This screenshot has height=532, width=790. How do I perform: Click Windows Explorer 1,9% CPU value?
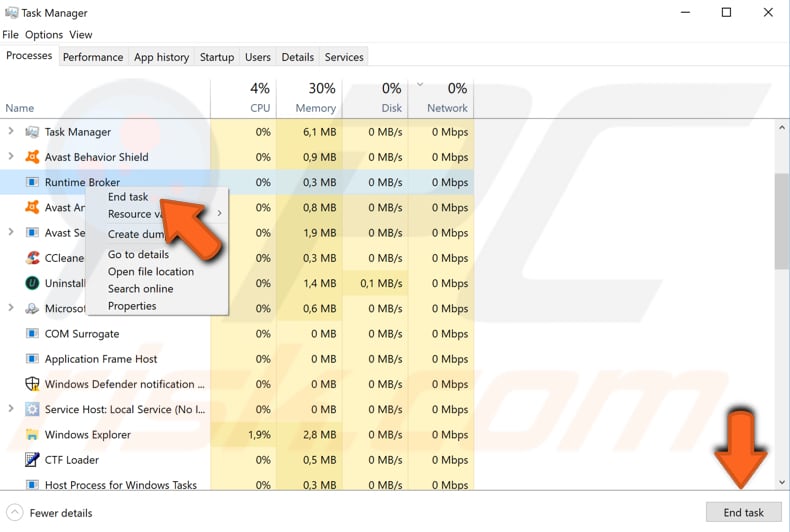(259, 434)
